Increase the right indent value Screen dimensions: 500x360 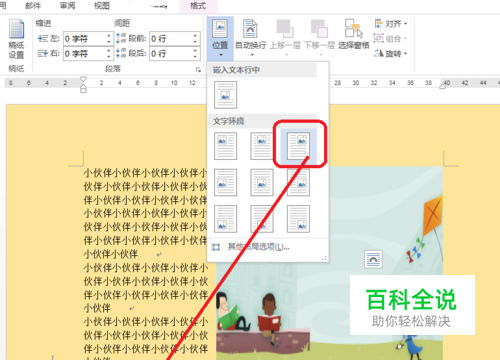pos(109,50)
